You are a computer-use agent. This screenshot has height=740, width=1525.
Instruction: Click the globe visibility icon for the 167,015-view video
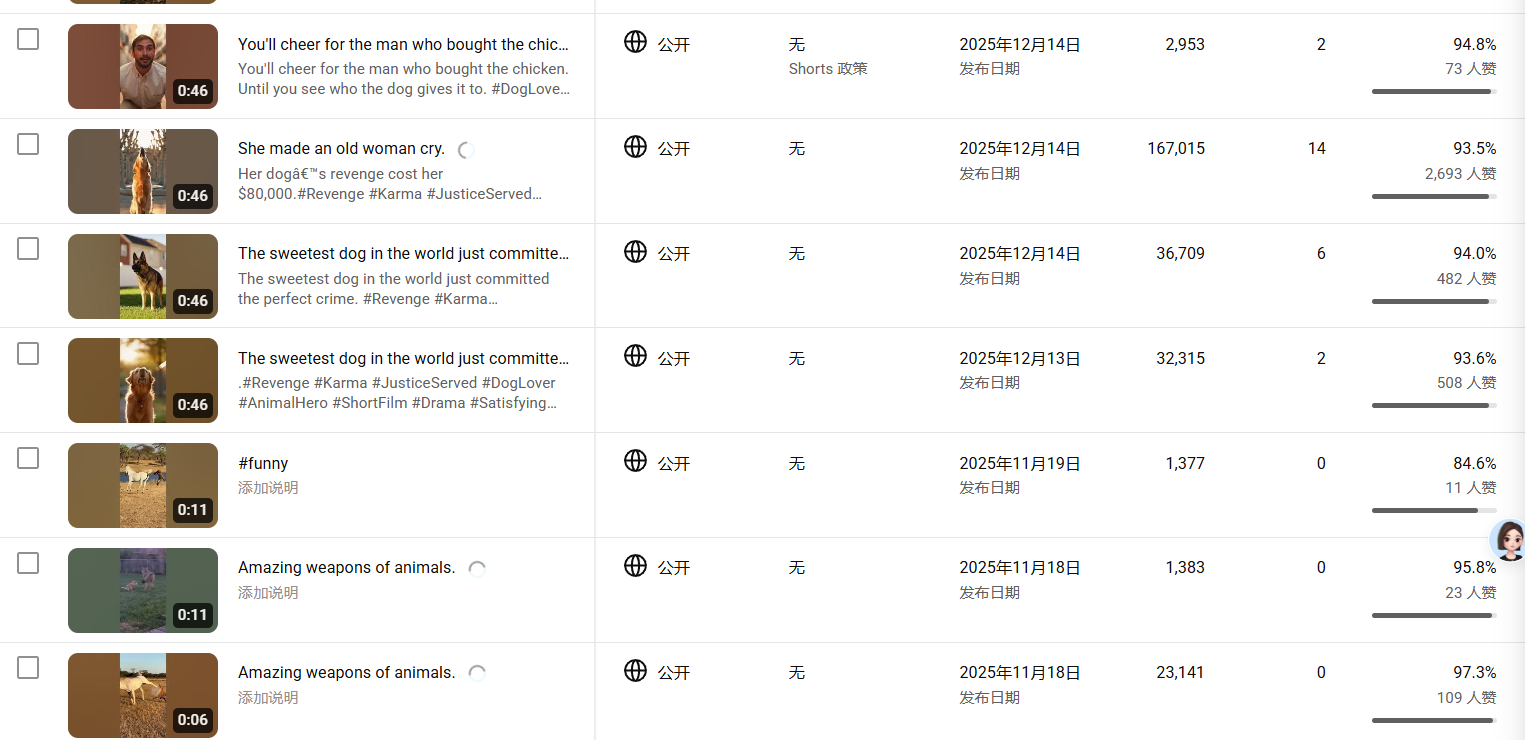click(x=635, y=147)
